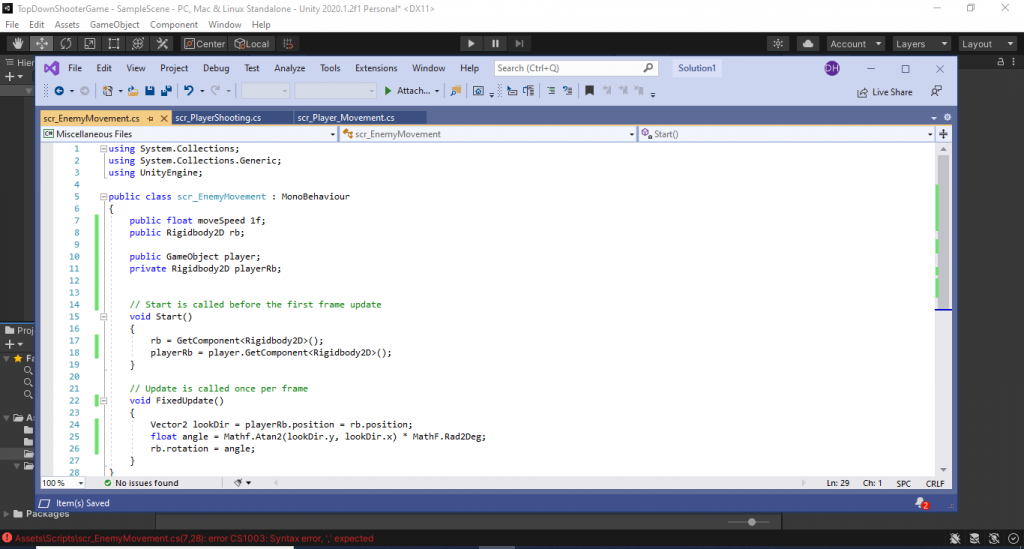Viewport: 1024px width, 549px height.
Task: Click the Visual Studio search box
Action: point(575,68)
